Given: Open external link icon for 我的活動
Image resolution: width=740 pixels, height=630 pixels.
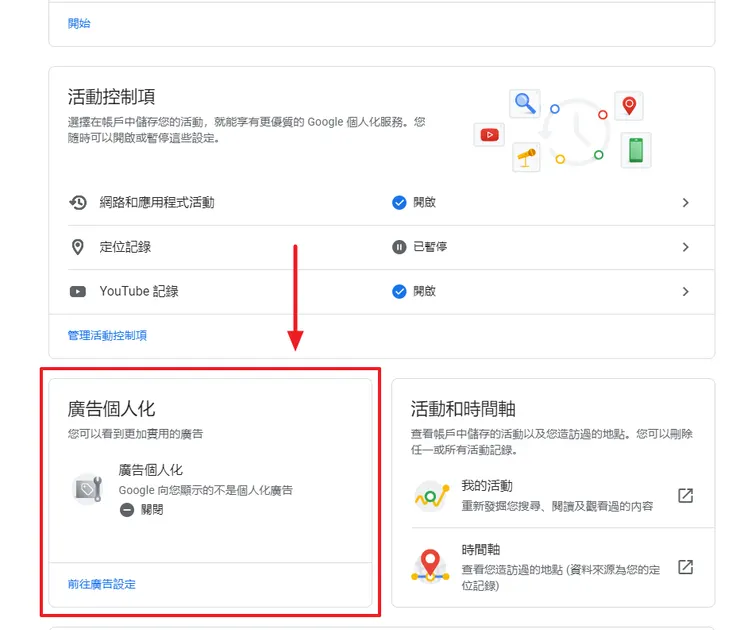Looking at the screenshot, I should (x=685, y=496).
